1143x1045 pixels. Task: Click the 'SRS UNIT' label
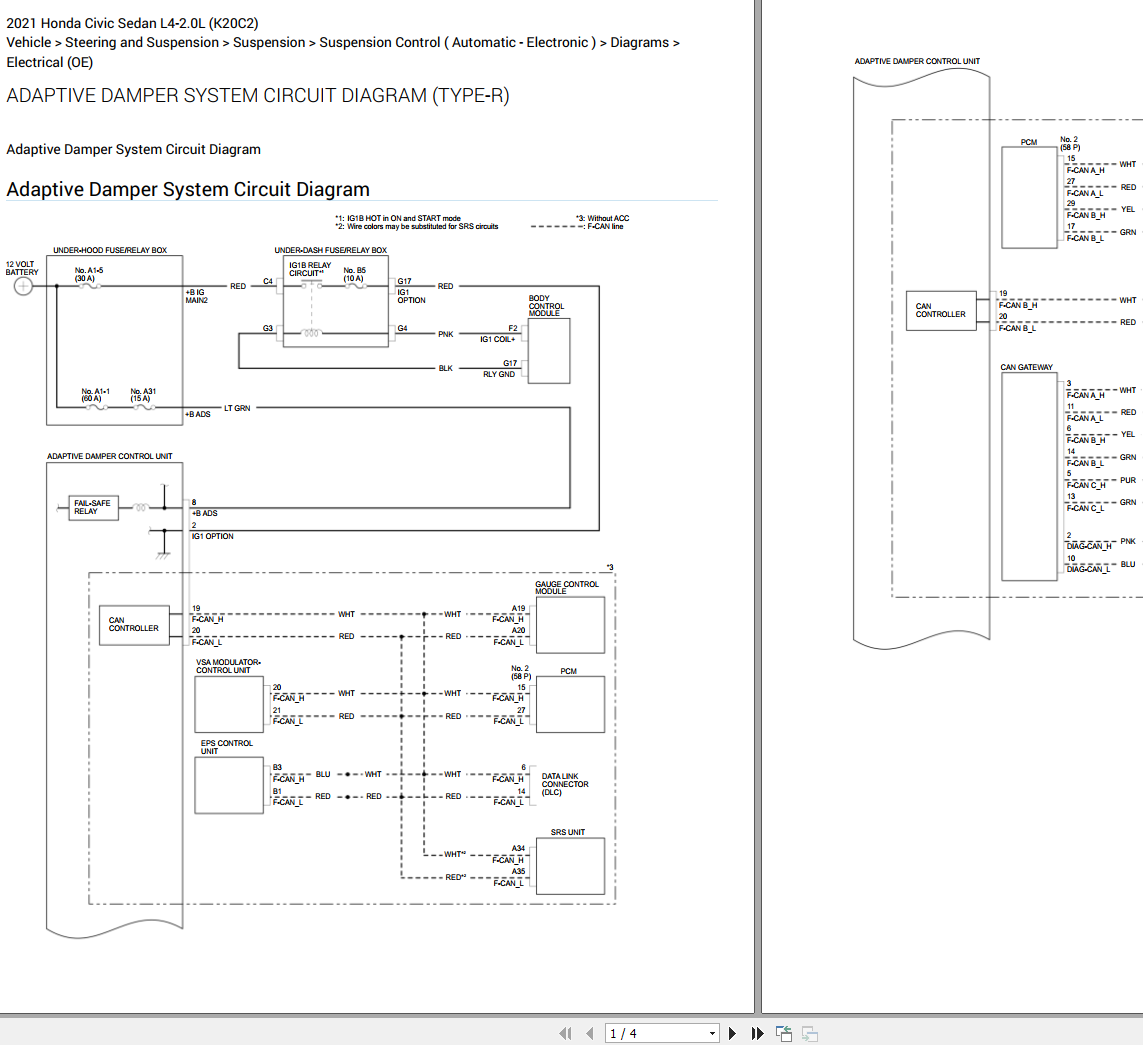[568, 831]
